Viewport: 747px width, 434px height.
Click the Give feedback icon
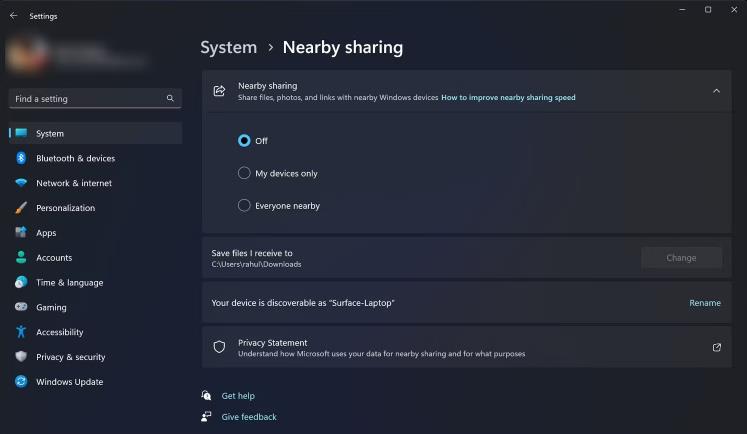(206, 416)
